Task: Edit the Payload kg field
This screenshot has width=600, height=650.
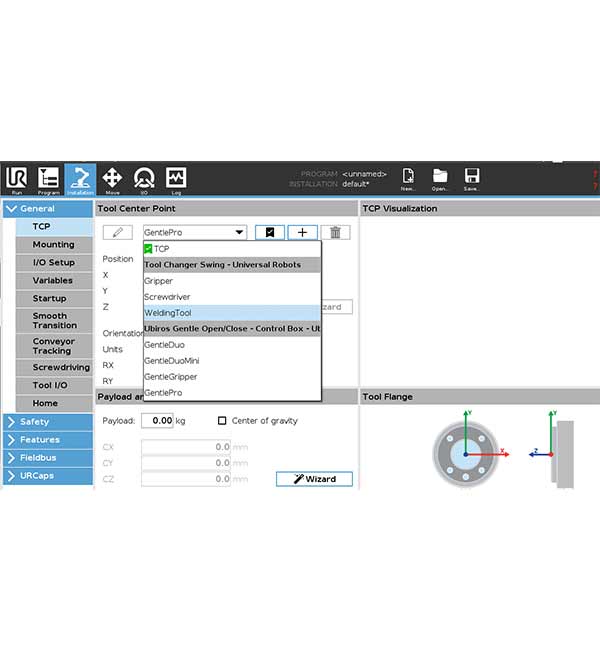Action: 157,421
